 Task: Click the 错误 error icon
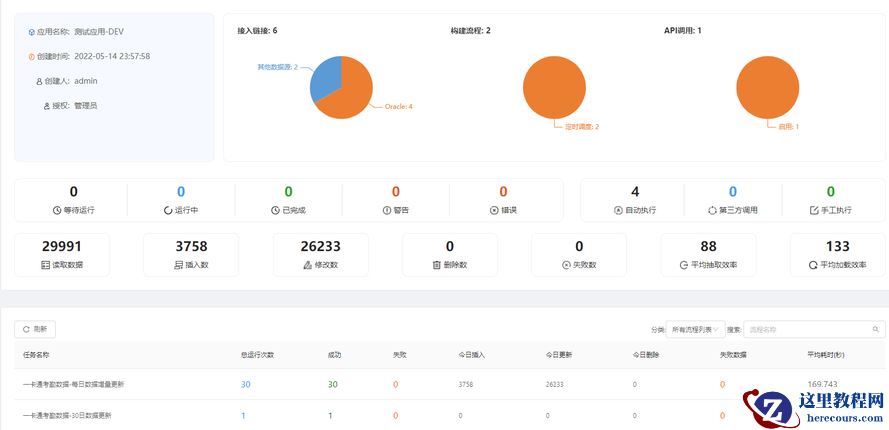pos(494,210)
